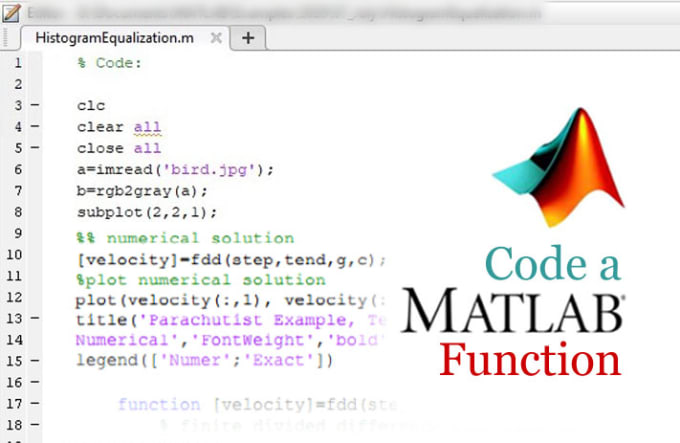This screenshot has width=680, height=443.
Task: Click line number 1 in gutter
Action: tap(18, 63)
